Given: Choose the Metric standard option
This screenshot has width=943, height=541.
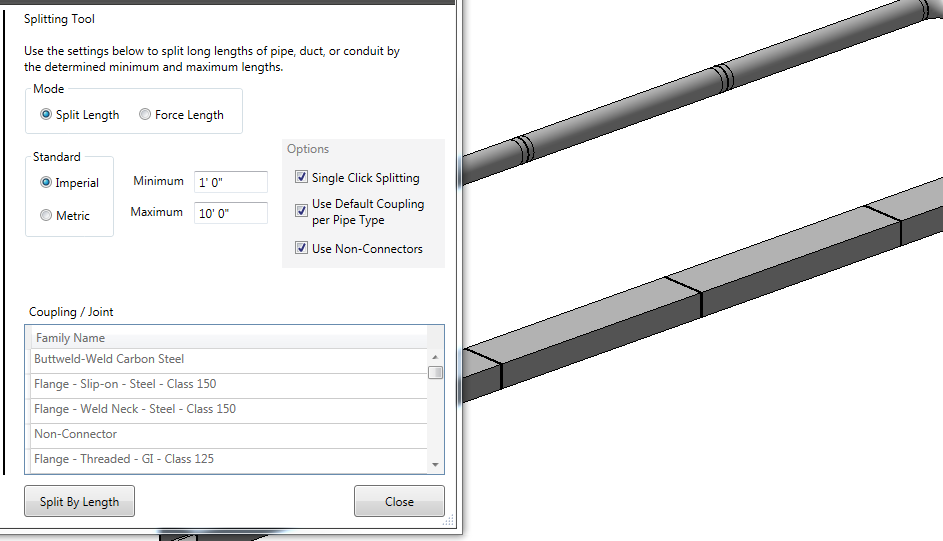Looking at the screenshot, I should pyautogui.click(x=46, y=215).
